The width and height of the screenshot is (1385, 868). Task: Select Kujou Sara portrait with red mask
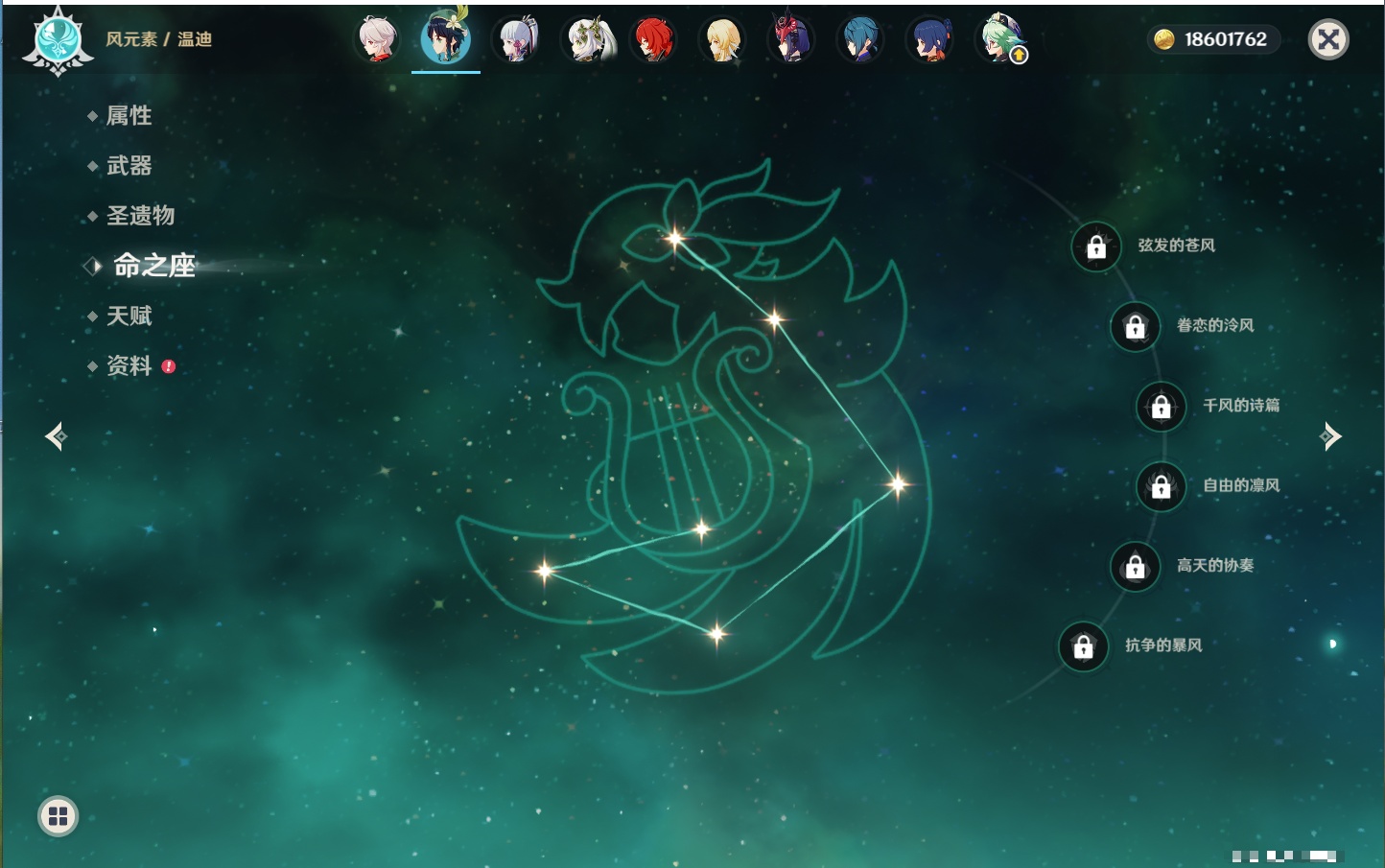pyautogui.click(x=791, y=40)
